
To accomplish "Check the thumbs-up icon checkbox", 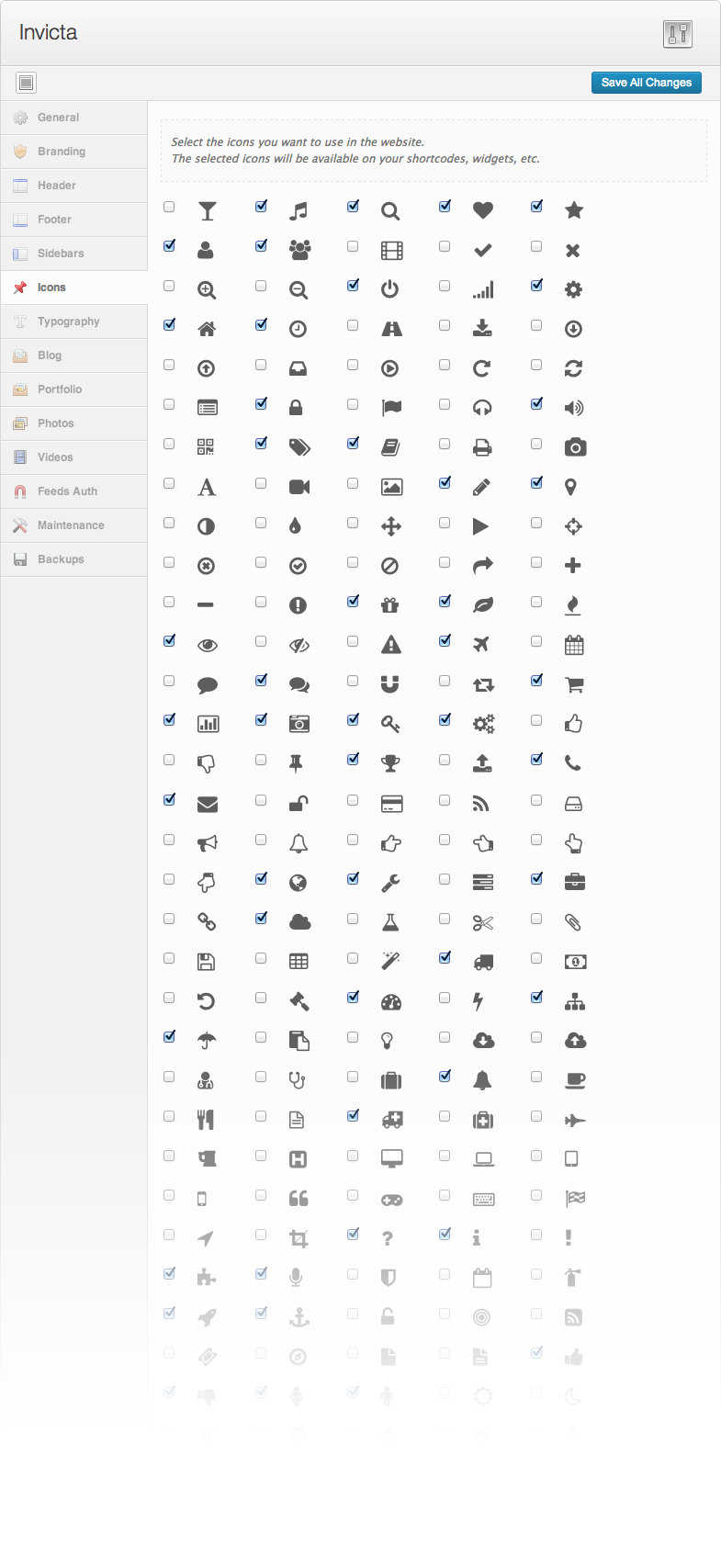I will click(536, 720).
